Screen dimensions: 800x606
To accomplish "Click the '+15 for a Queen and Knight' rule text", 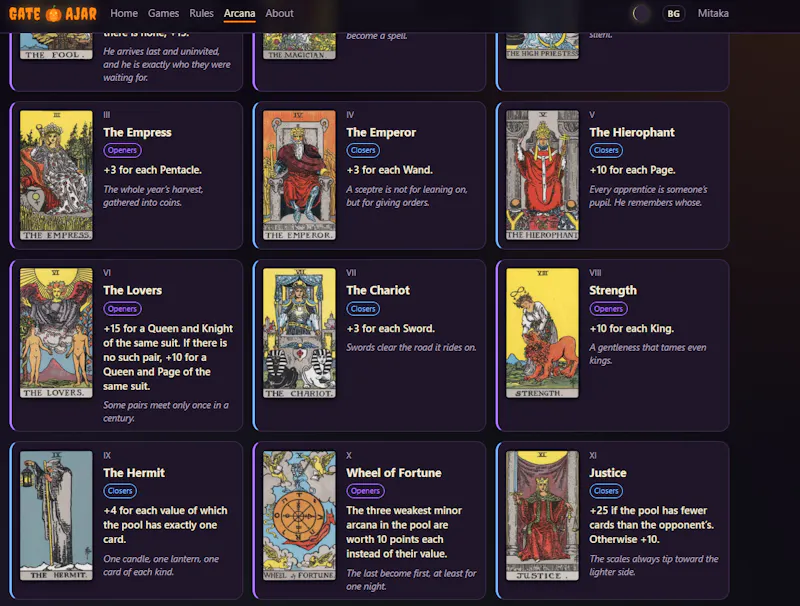I will point(168,357).
